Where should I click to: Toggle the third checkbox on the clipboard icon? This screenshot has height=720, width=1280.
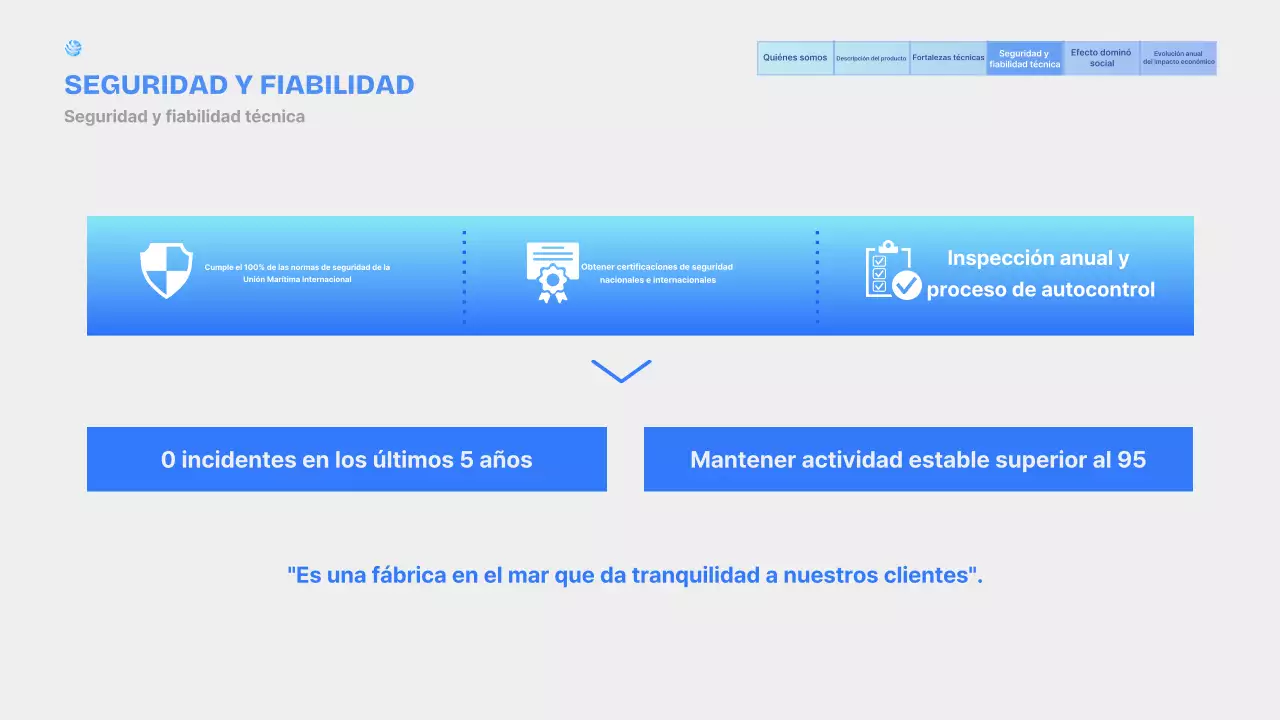[879, 285]
